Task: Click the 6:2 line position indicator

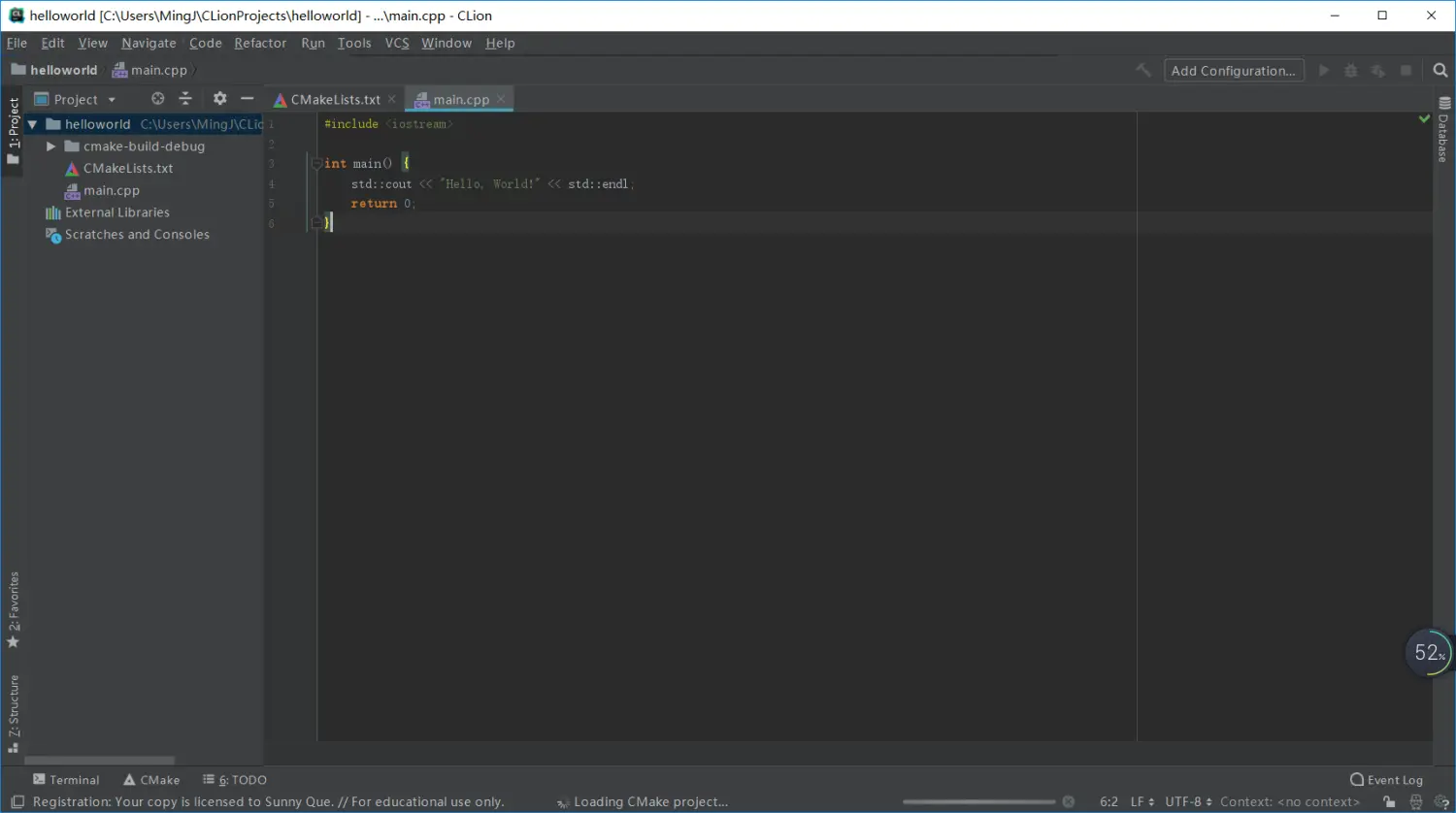Action: click(x=1109, y=801)
